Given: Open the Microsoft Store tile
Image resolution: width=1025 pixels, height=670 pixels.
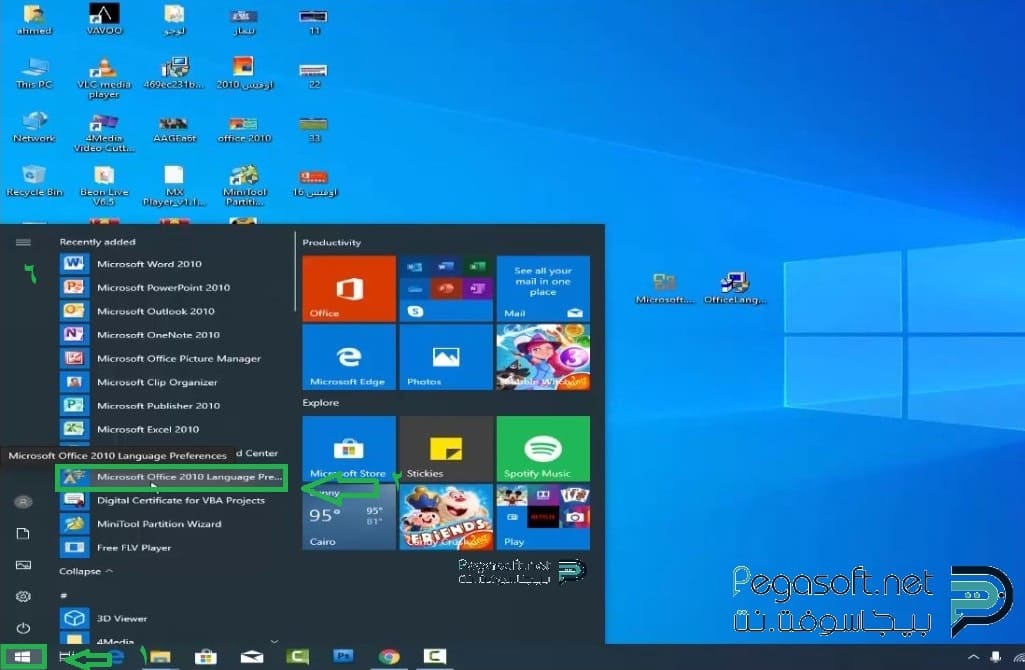Looking at the screenshot, I should click(349, 448).
